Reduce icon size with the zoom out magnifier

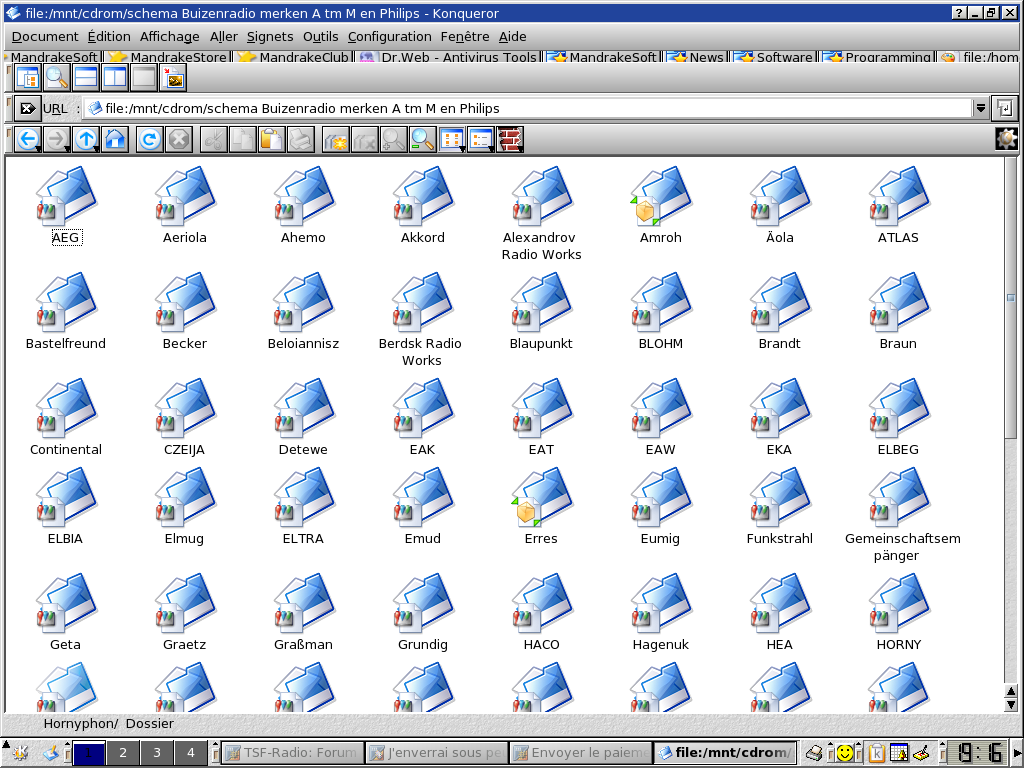click(x=423, y=139)
